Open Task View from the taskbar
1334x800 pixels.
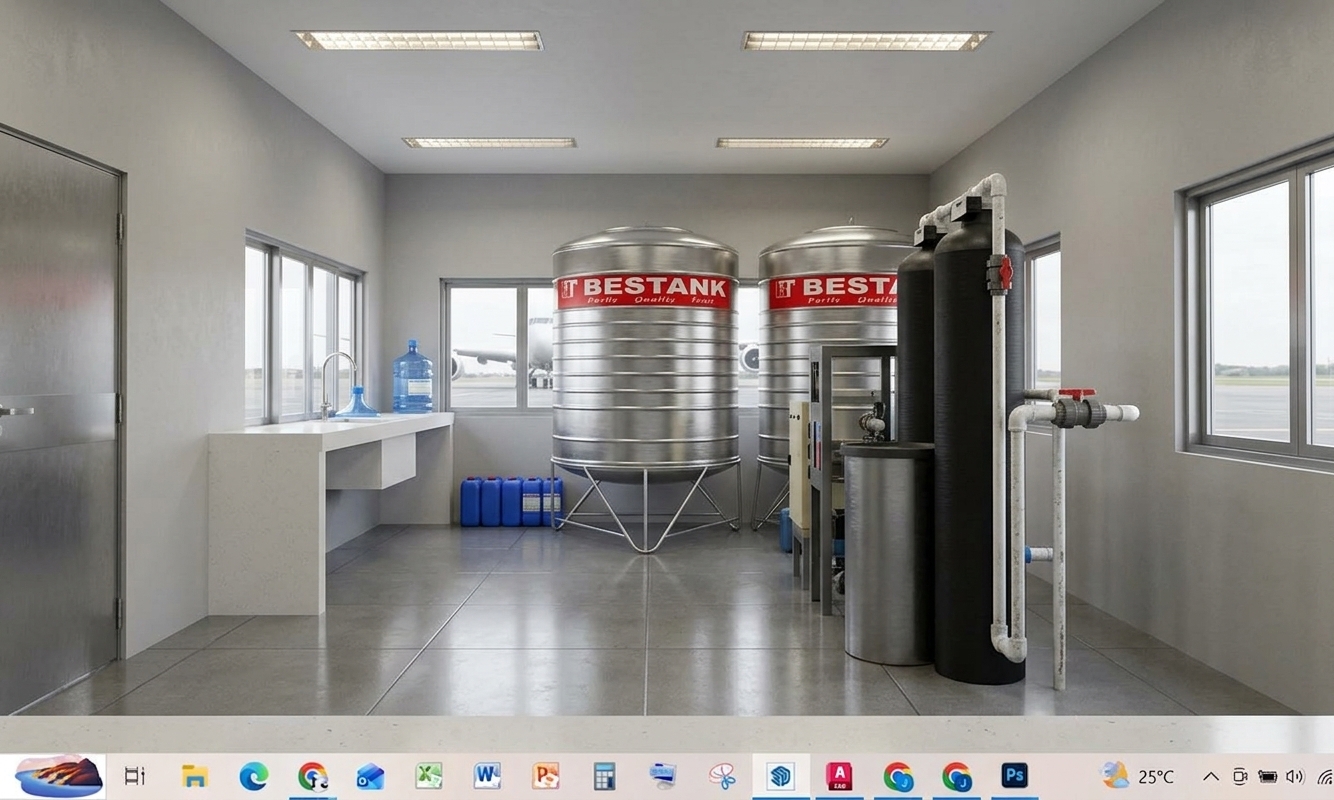(134, 776)
